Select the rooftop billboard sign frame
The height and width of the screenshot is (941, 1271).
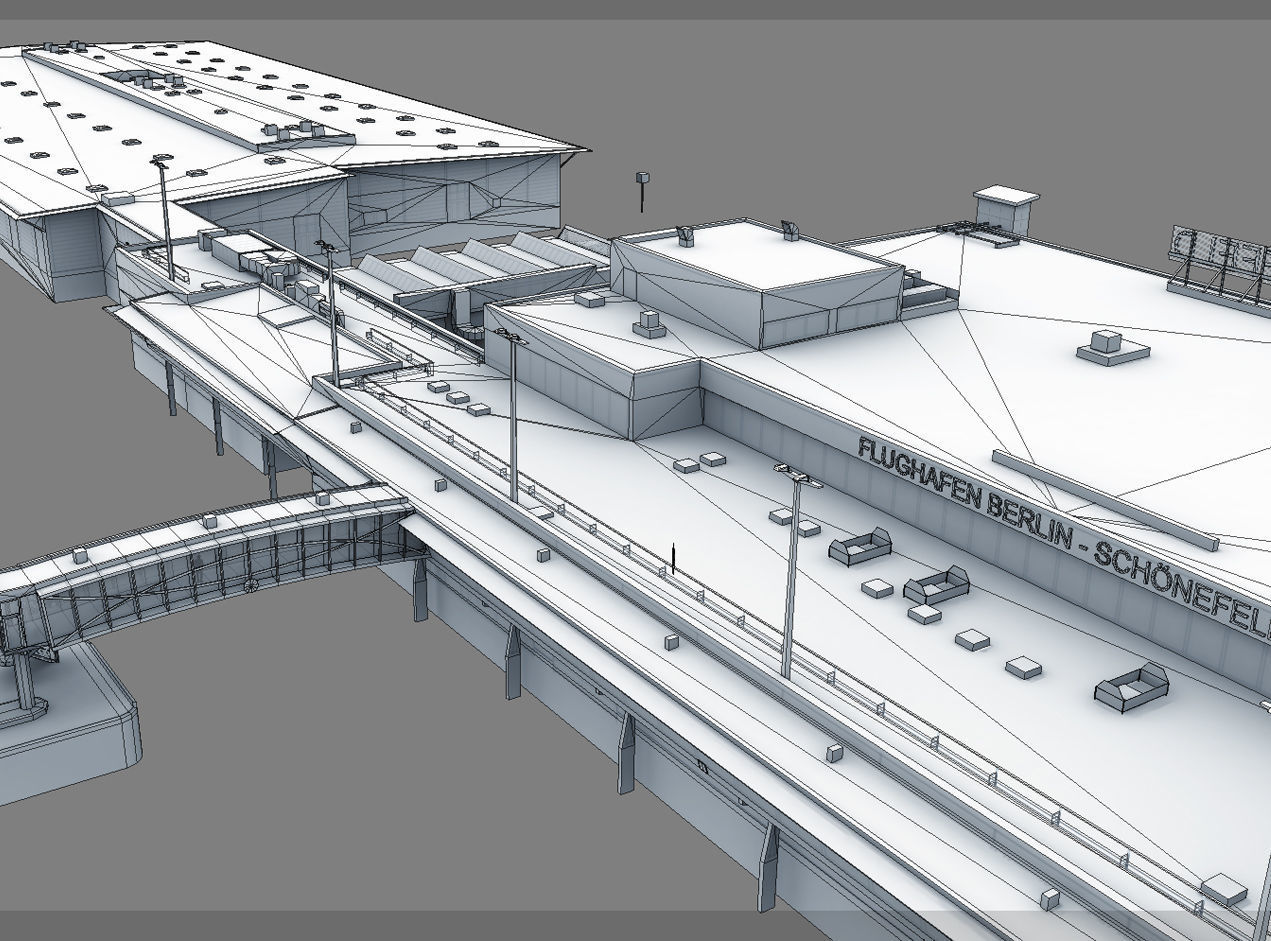(1219, 263)
